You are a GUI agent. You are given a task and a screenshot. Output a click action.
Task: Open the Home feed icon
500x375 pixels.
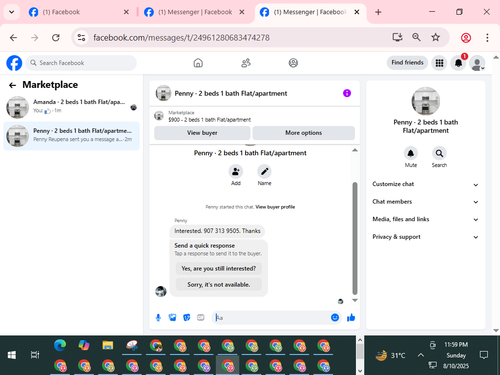198,63
